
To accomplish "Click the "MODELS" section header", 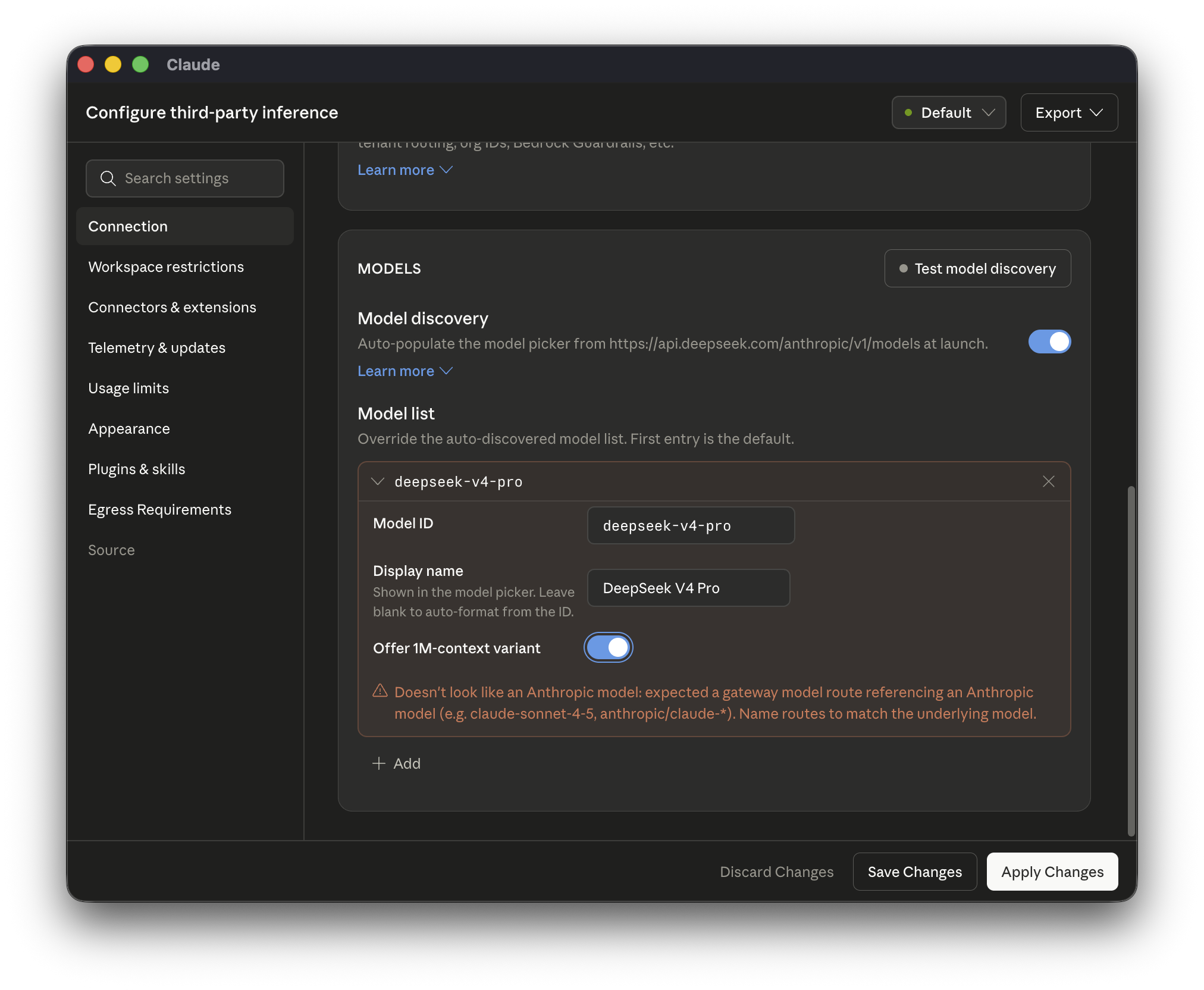I will tap(389, 268).
